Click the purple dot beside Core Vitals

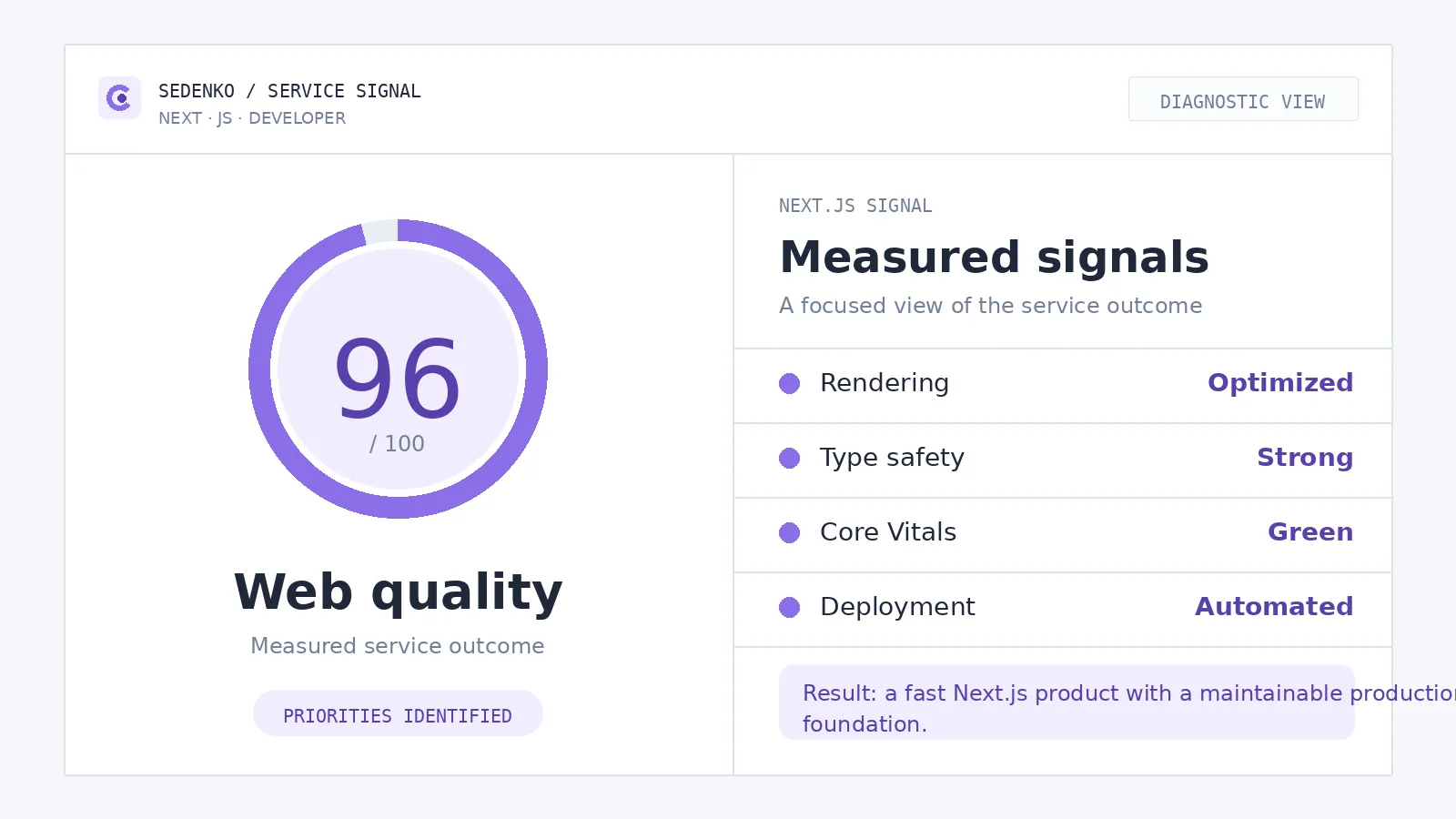789,533
